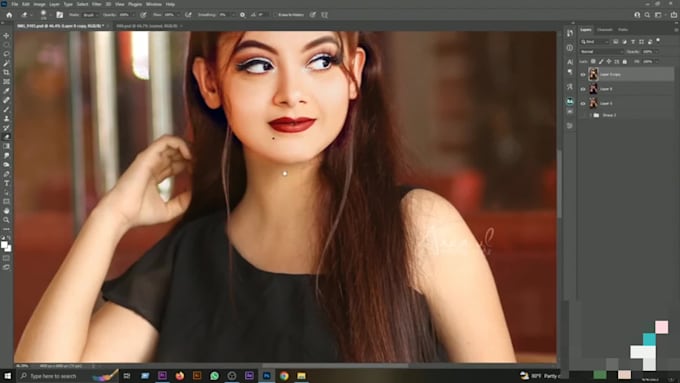This screenshot has height=383, width=680.
Task: Open the Normal blend mode dropdown
Action: (601, 52)
